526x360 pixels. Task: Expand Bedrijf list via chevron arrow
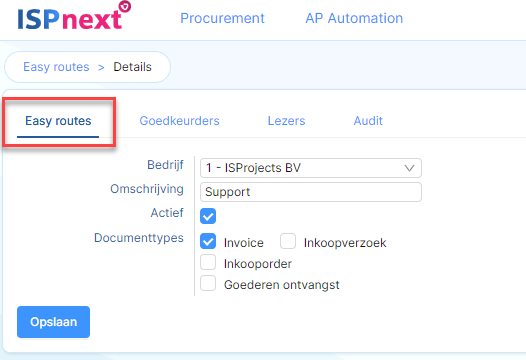pos(409,168)
